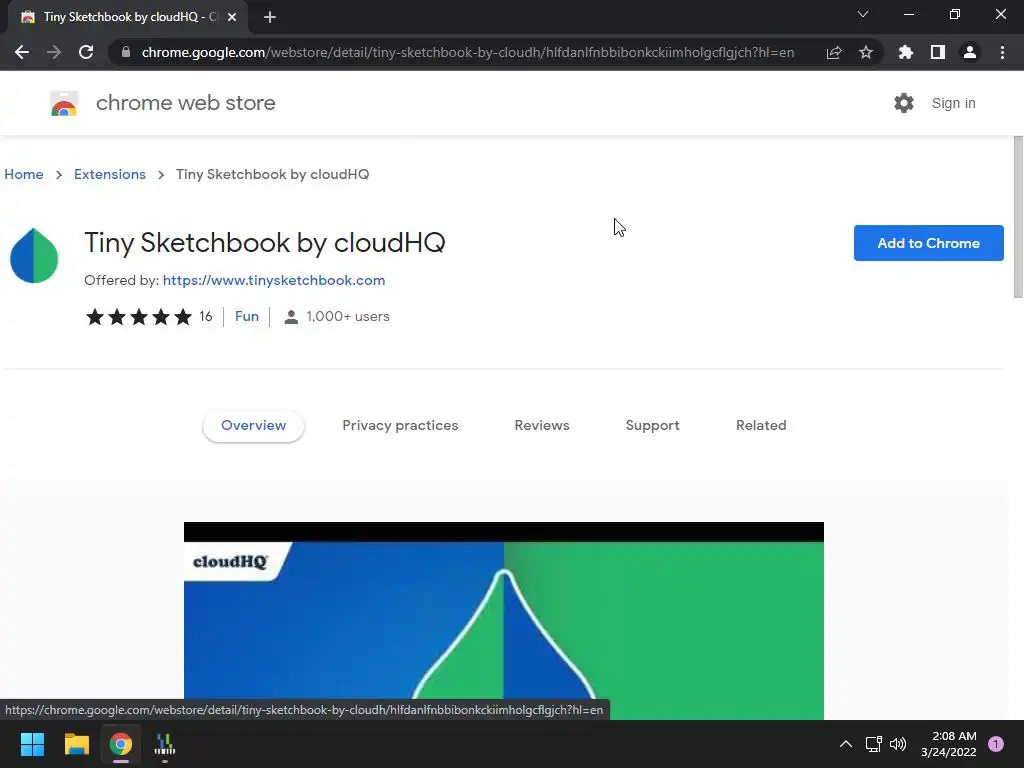The height and width of the screenshot is (768, 1024).
Task: Open the Support tab
Action: [652, 425]
